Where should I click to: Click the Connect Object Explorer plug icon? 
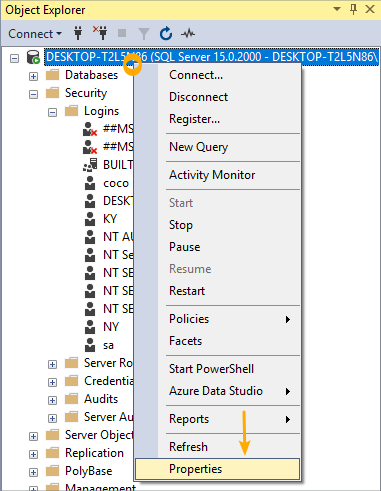(78, 33)
